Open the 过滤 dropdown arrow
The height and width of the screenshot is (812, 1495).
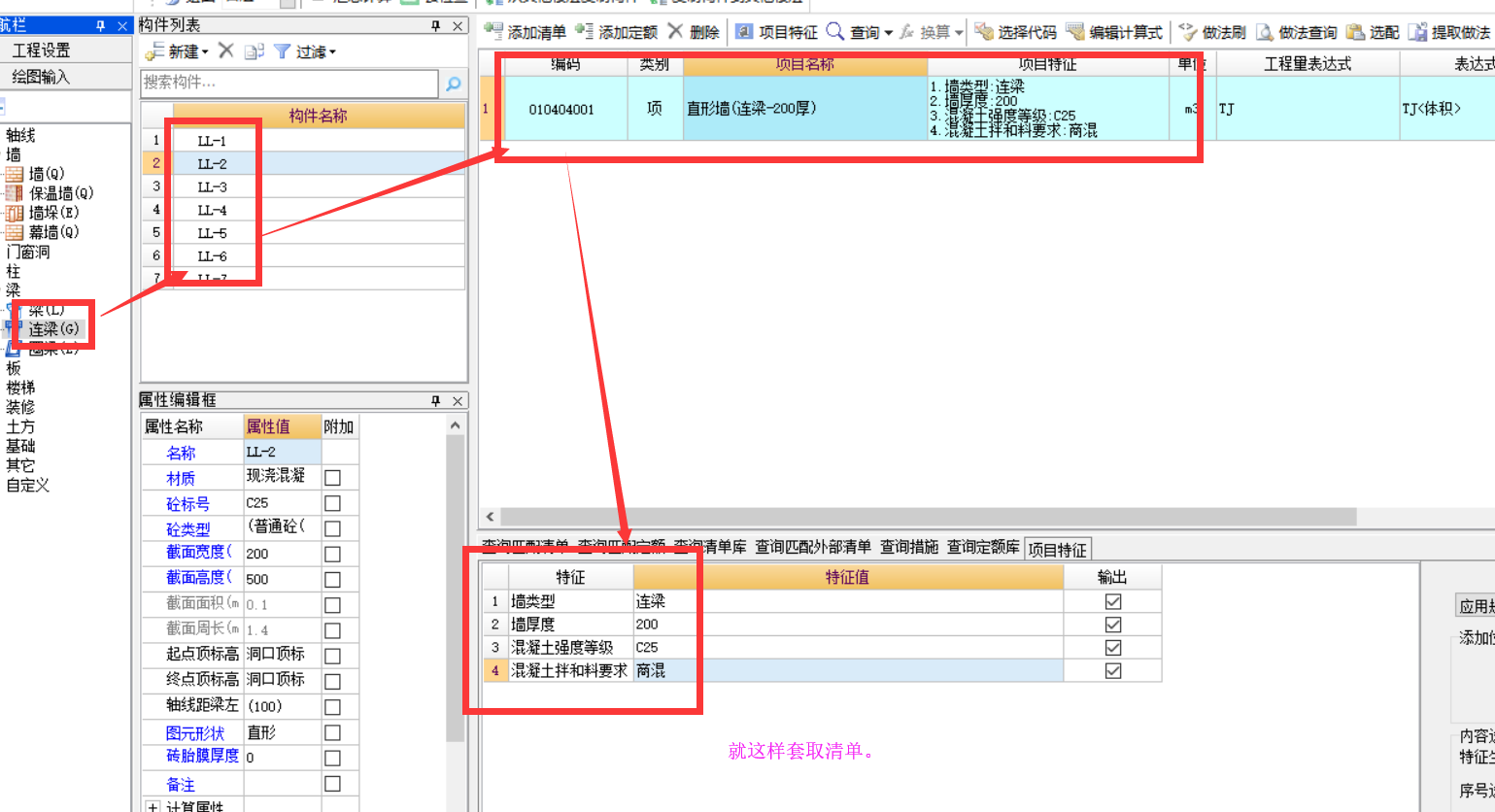[332, 52]
